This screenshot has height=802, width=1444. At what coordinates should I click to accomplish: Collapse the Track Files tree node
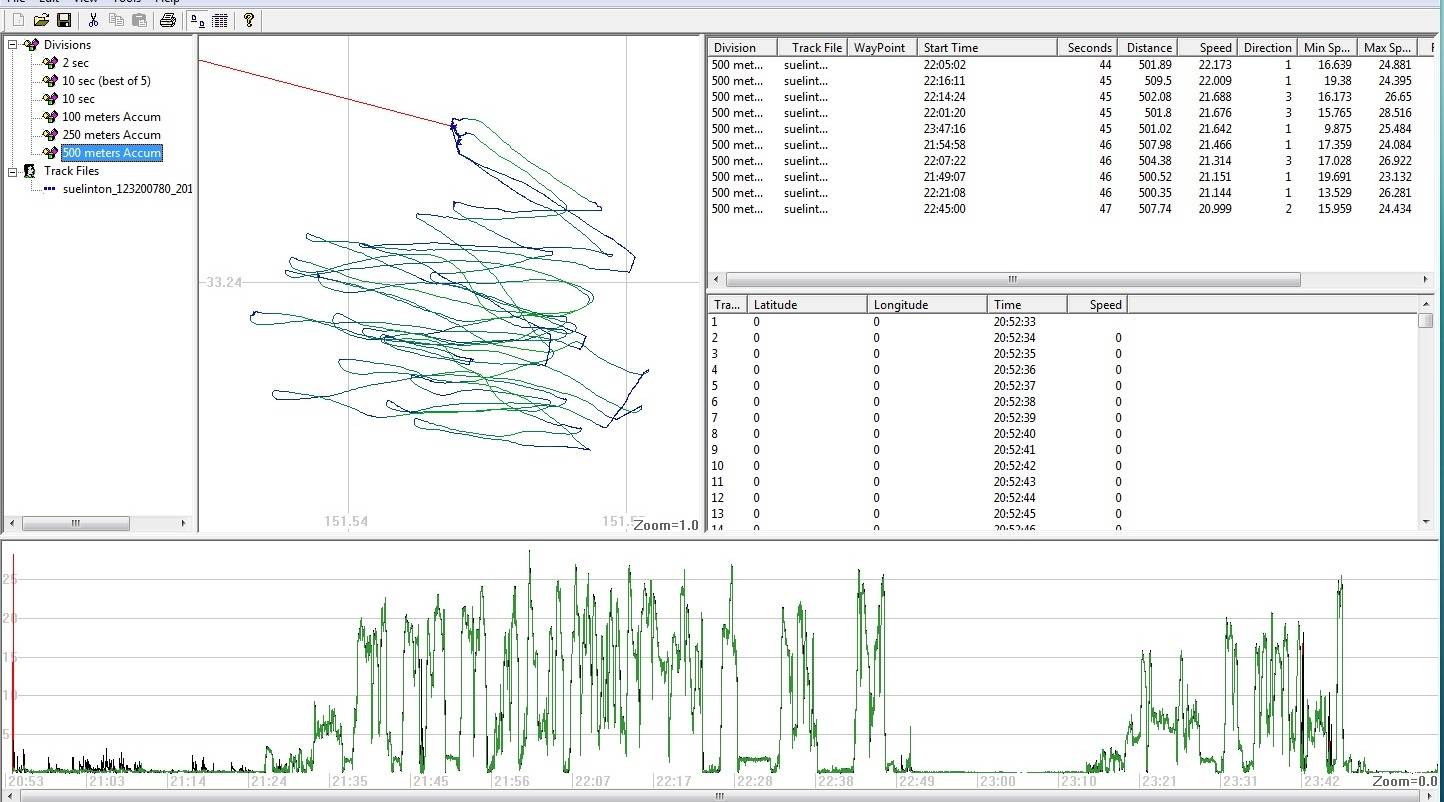point(13,171)
